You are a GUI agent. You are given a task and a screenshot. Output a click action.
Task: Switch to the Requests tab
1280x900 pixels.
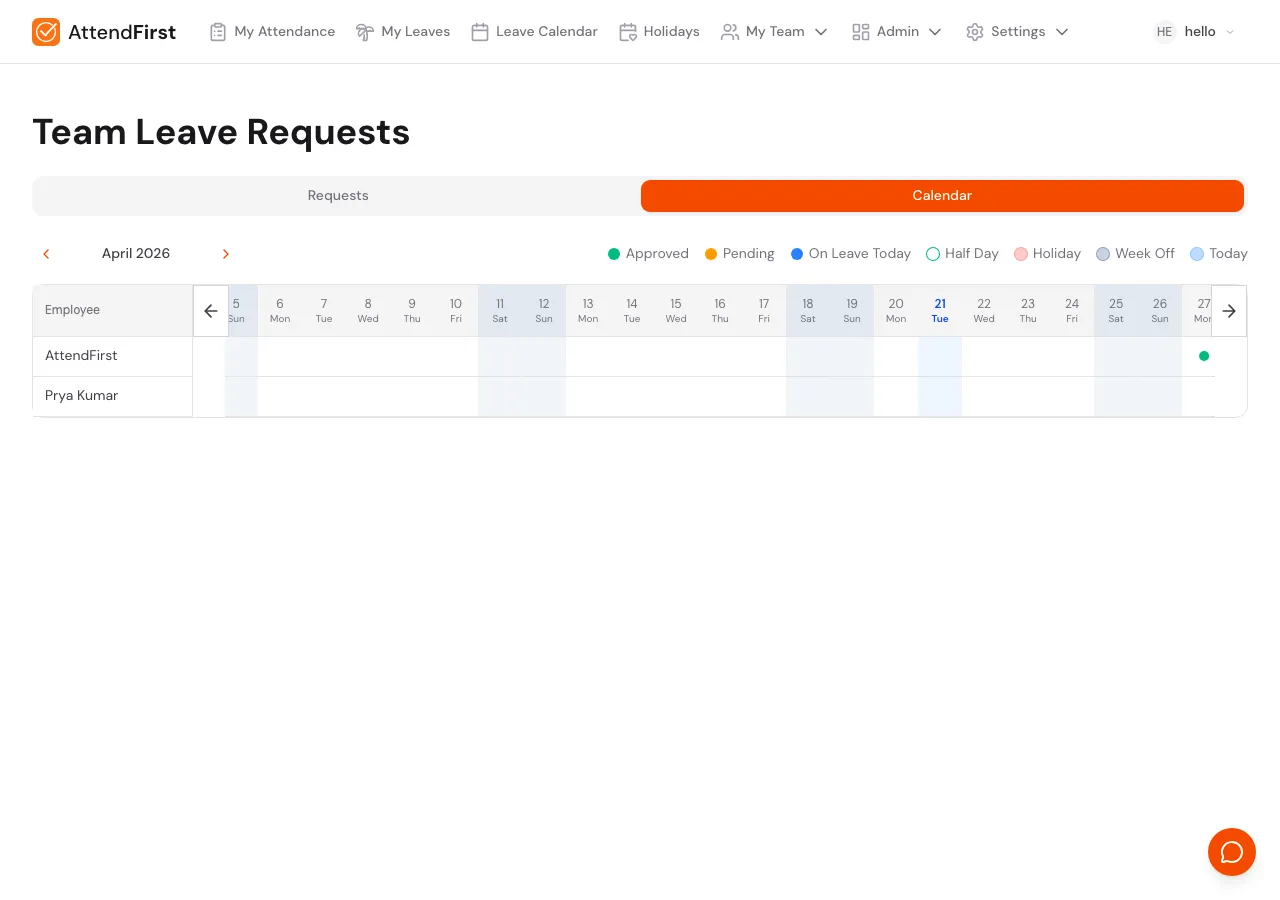click(338, 196)
